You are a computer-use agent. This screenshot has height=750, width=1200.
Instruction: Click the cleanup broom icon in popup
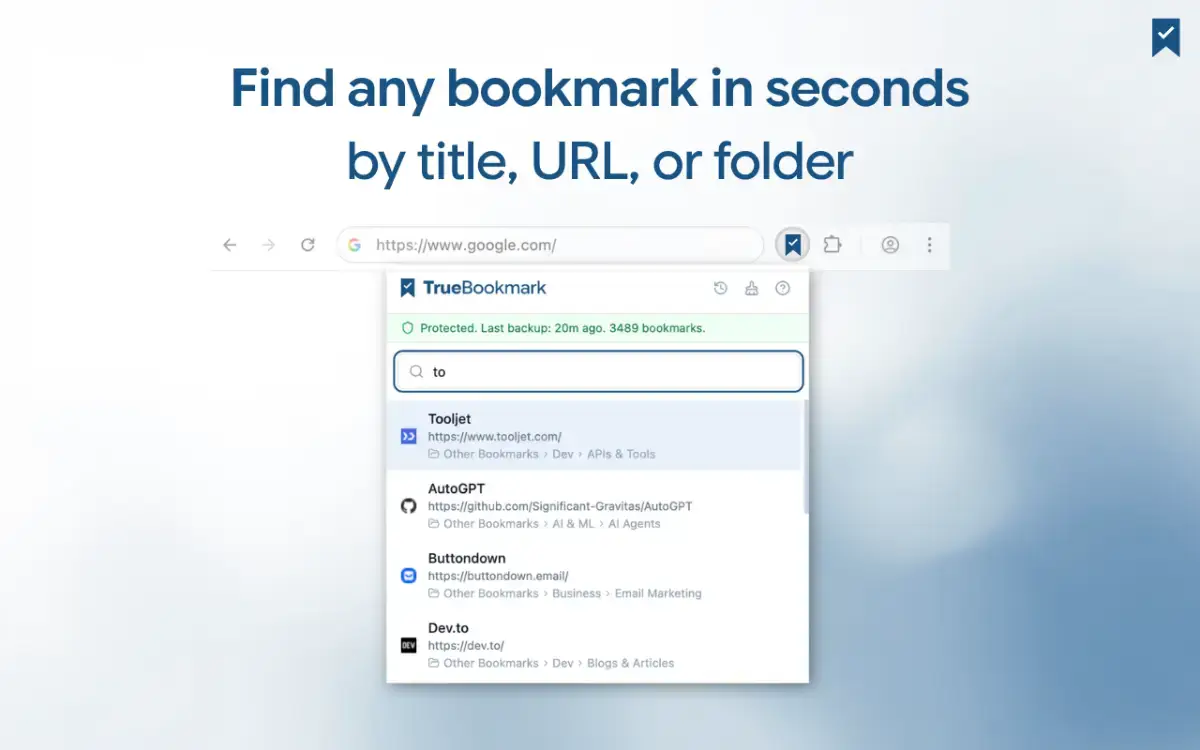coord(752,288)
